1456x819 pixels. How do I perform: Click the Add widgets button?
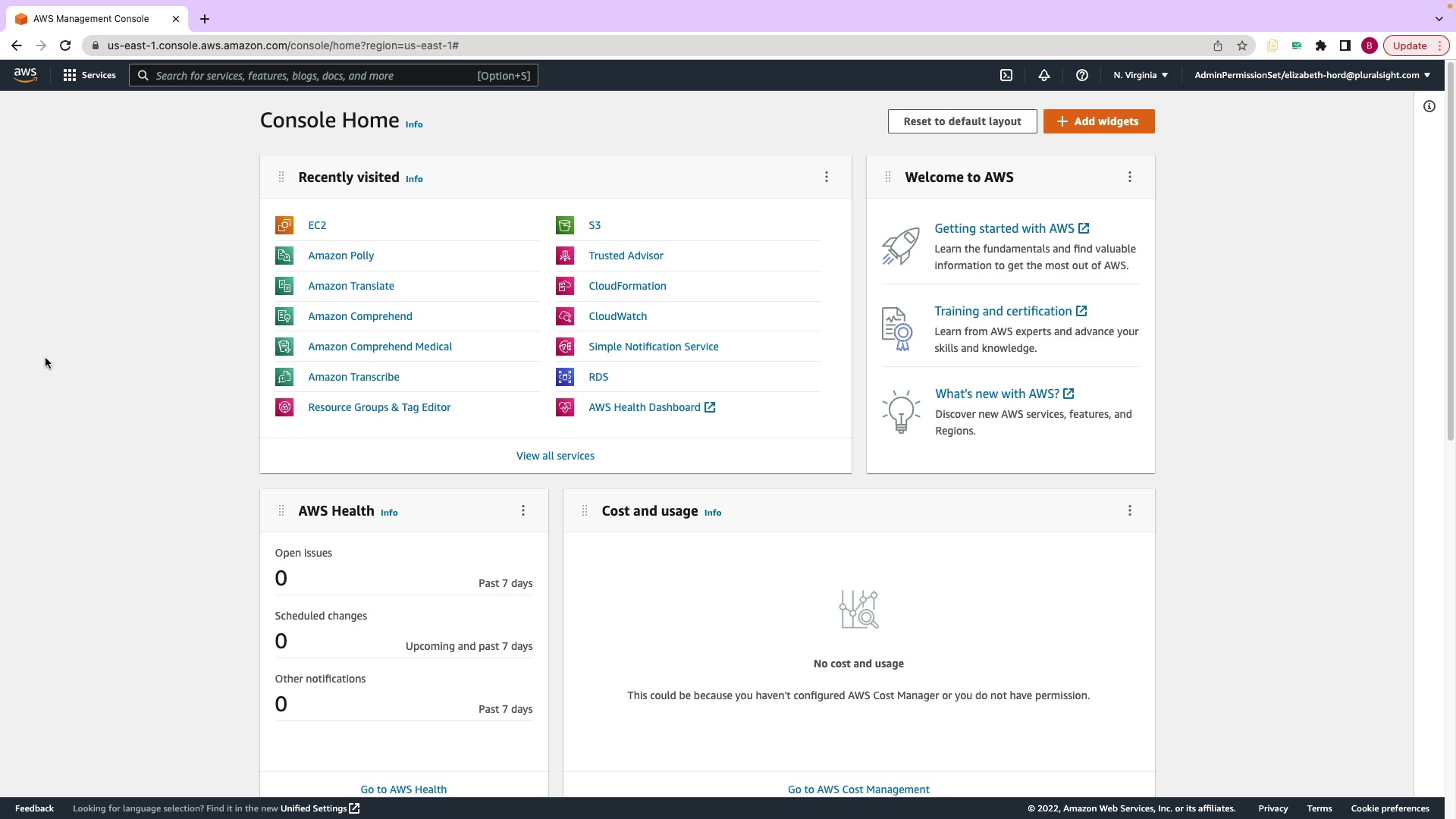tap(1099, 121)
